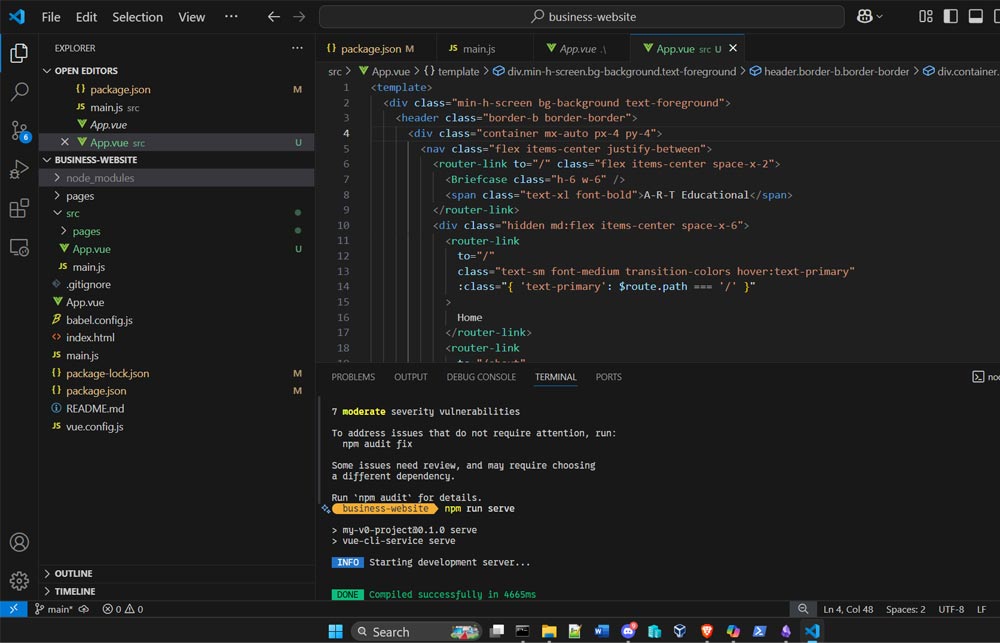The width and height of the screenshot is (1000, 643).
Task: Toggle the bottom panel visibility
Action: click(975, 16)
